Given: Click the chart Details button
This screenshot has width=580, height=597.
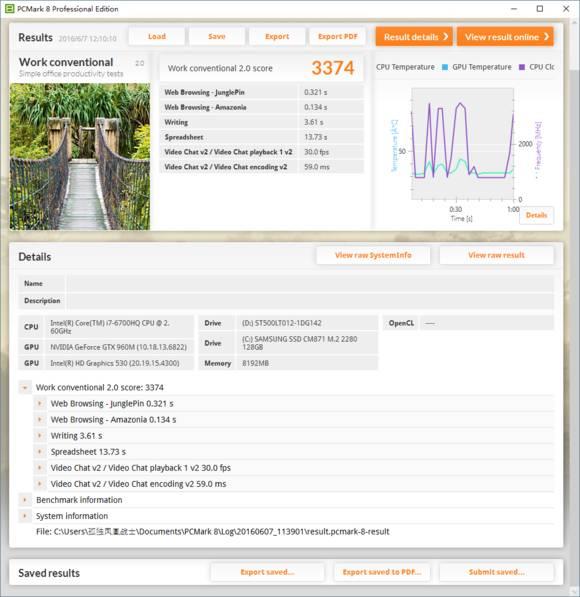Looking at the screenshot, I should (x=537, y=215).
